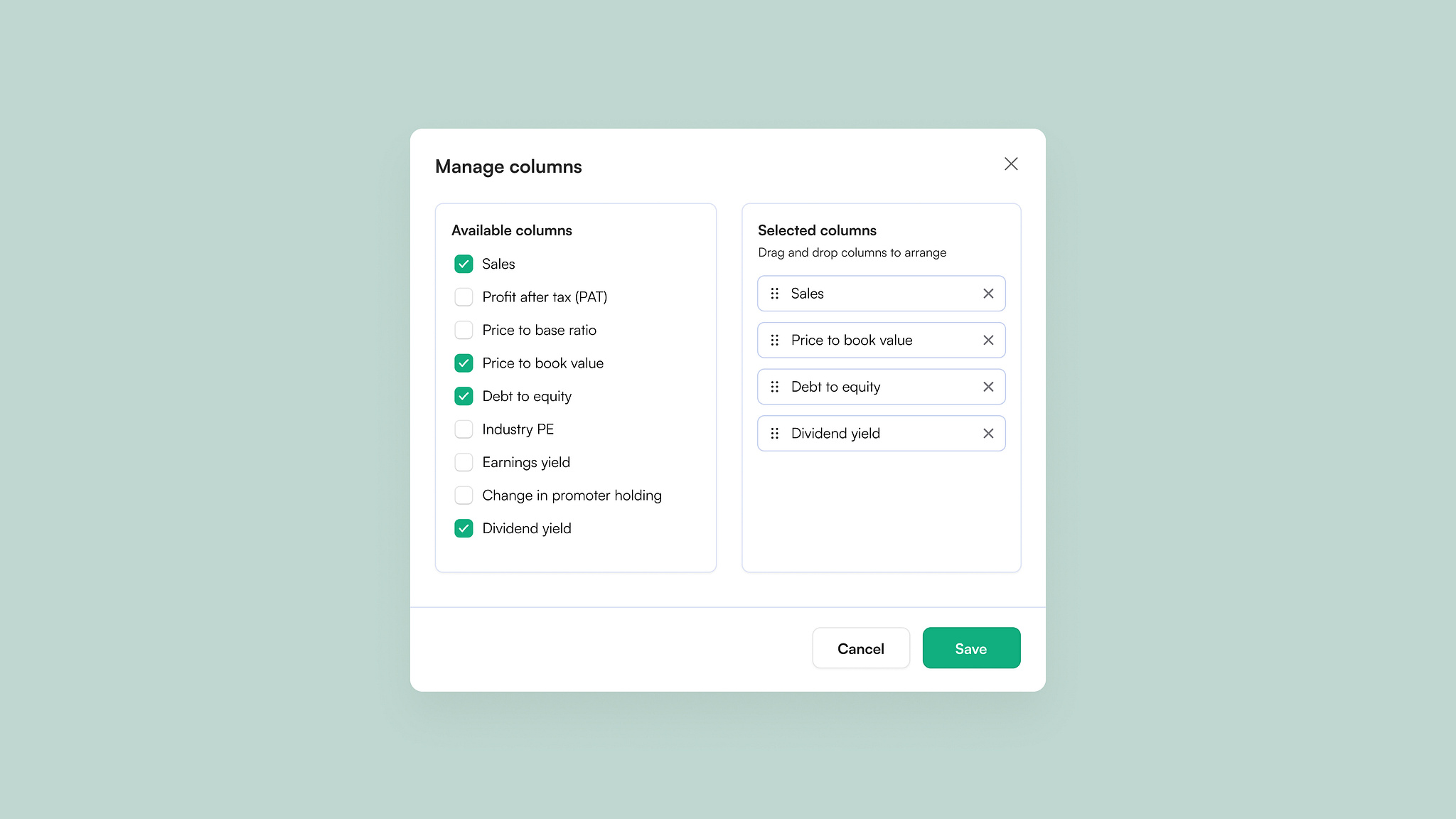The width and height of the screenshot is (1456, 819).
Task: Click the Cancel button
Action: pyautogui.click(x=861, y=648)
